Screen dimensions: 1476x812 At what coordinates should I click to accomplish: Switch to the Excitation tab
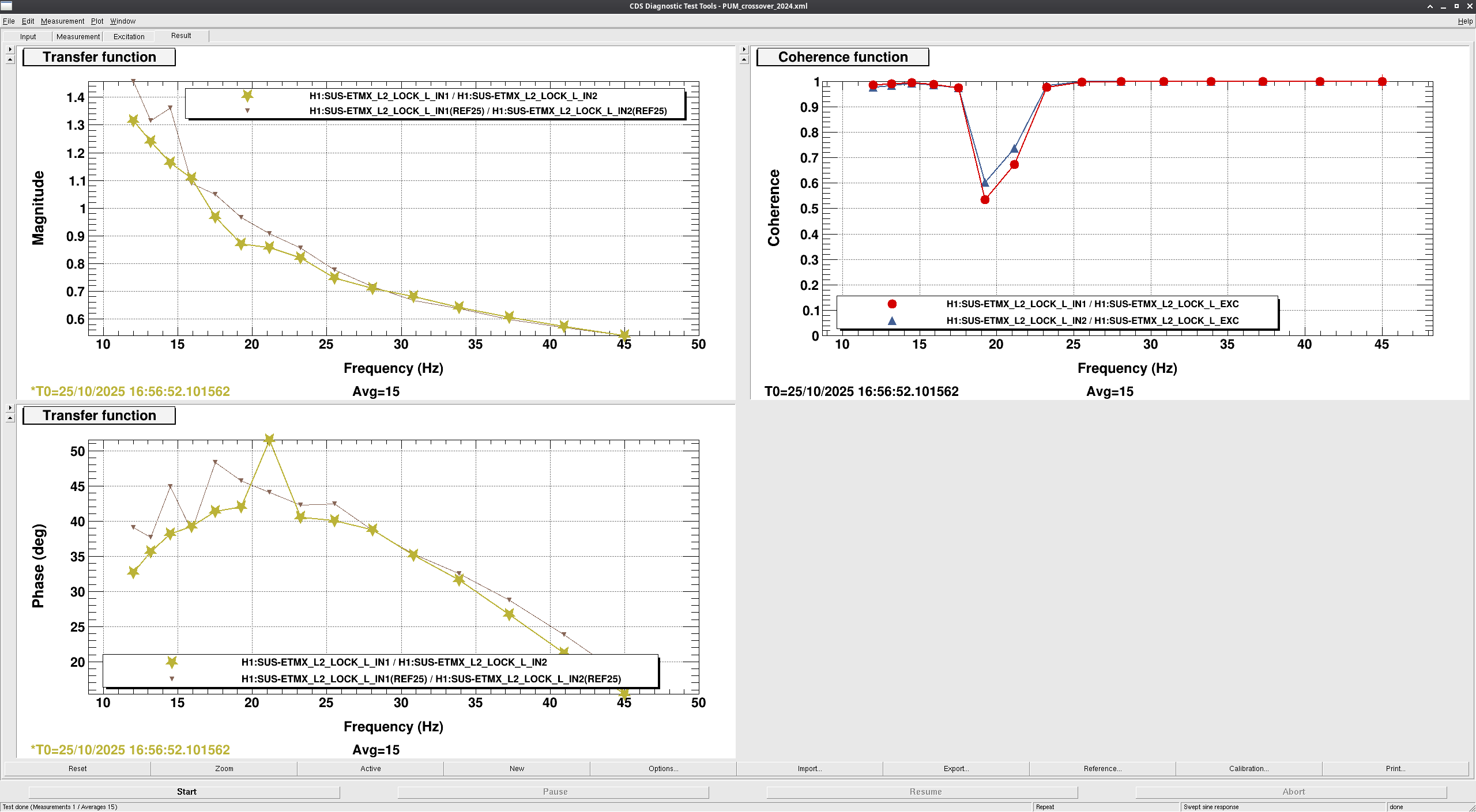129,36
